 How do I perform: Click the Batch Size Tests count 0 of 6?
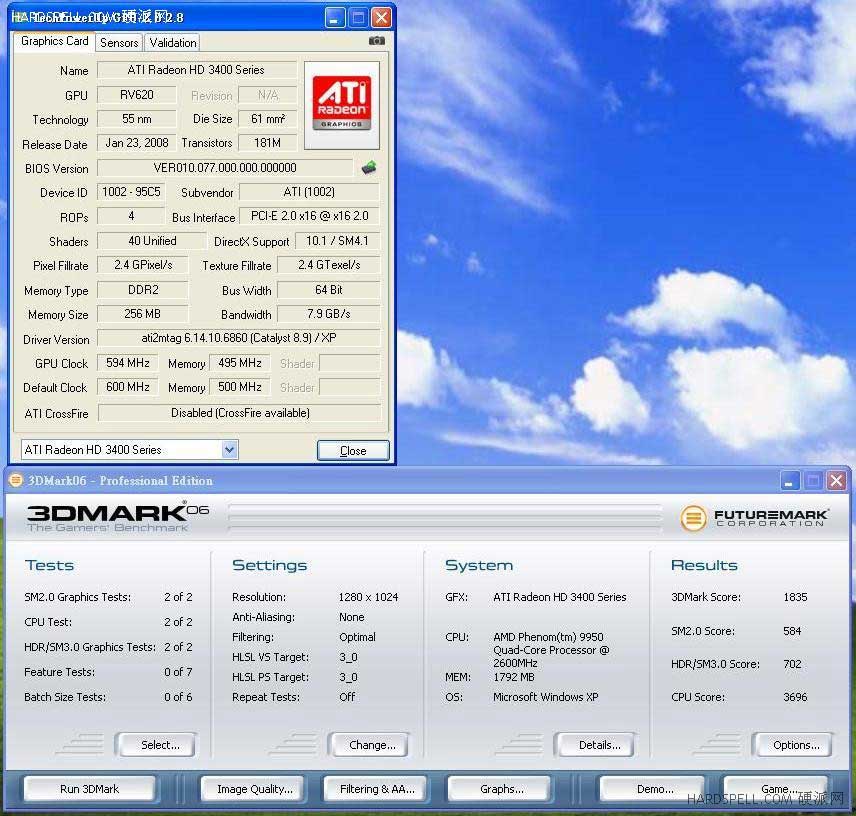pos(178,697)
